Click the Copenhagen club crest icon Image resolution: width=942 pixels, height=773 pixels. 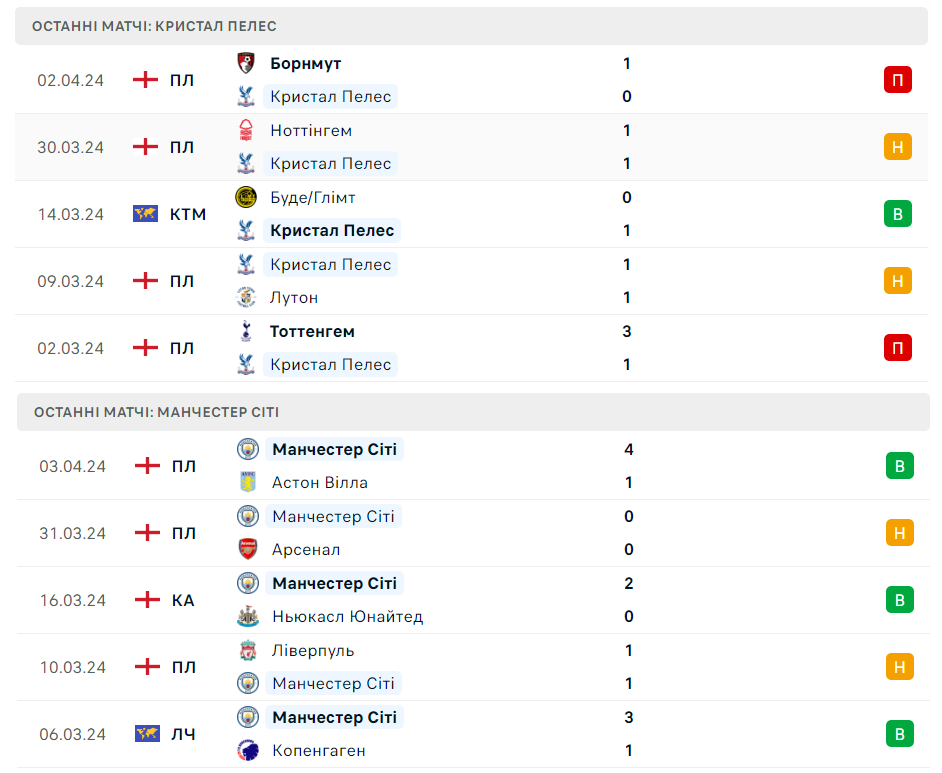point(247,750)
